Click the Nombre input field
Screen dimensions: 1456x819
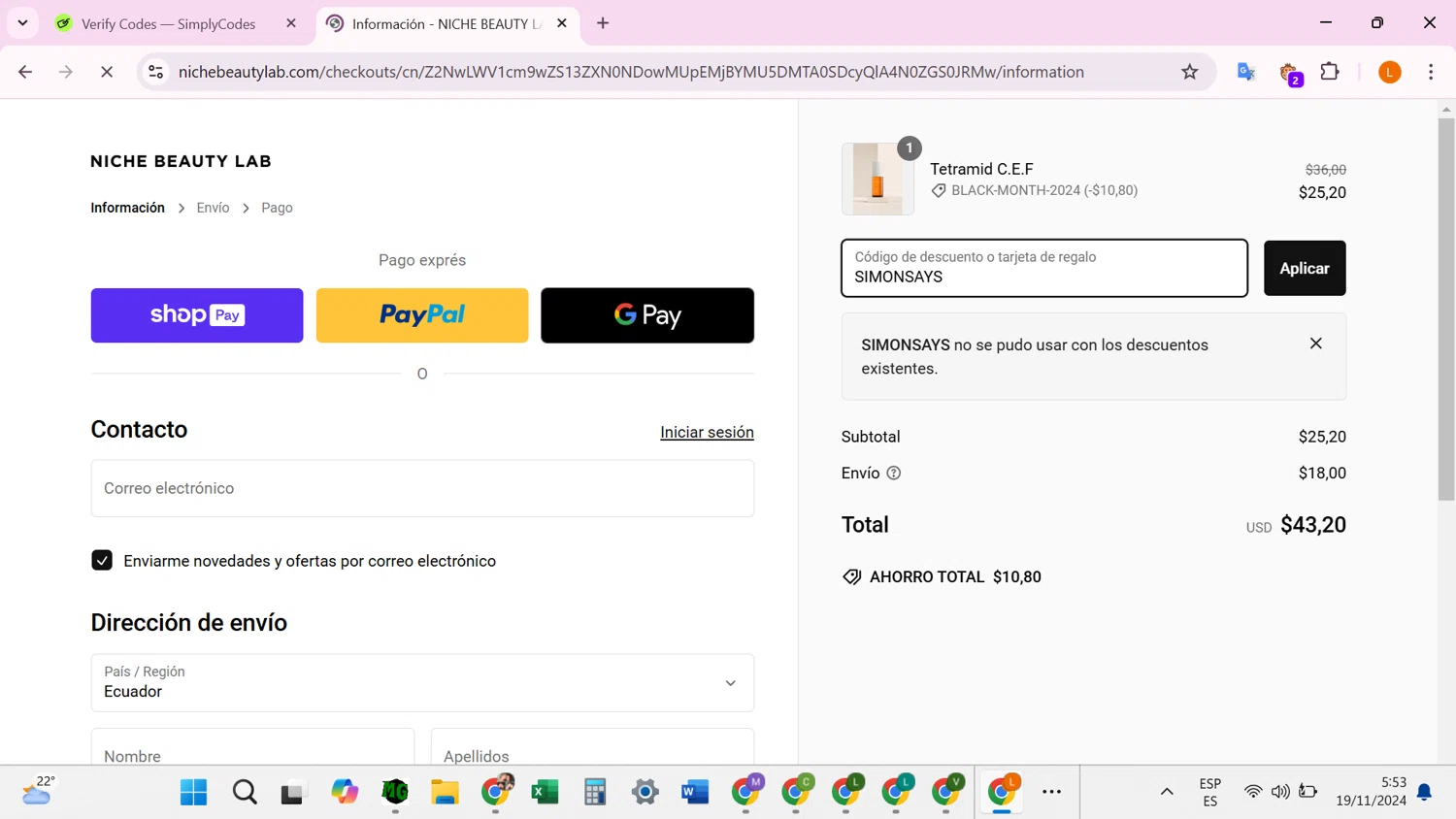(x=252, y=747)
